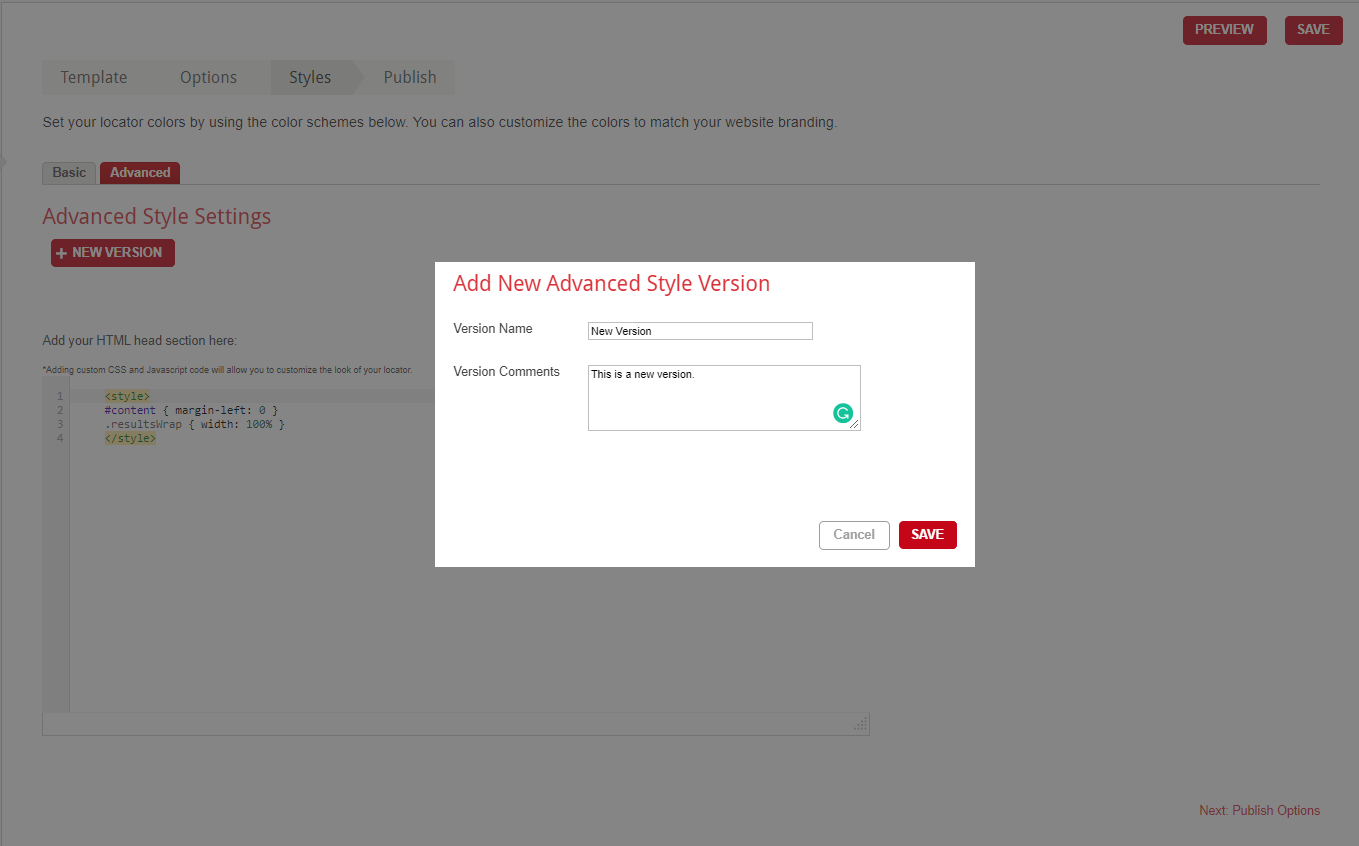Click the opening <style> line in code editor
This screenshot has height=846, width=1359.
click(x=127, y=397)
